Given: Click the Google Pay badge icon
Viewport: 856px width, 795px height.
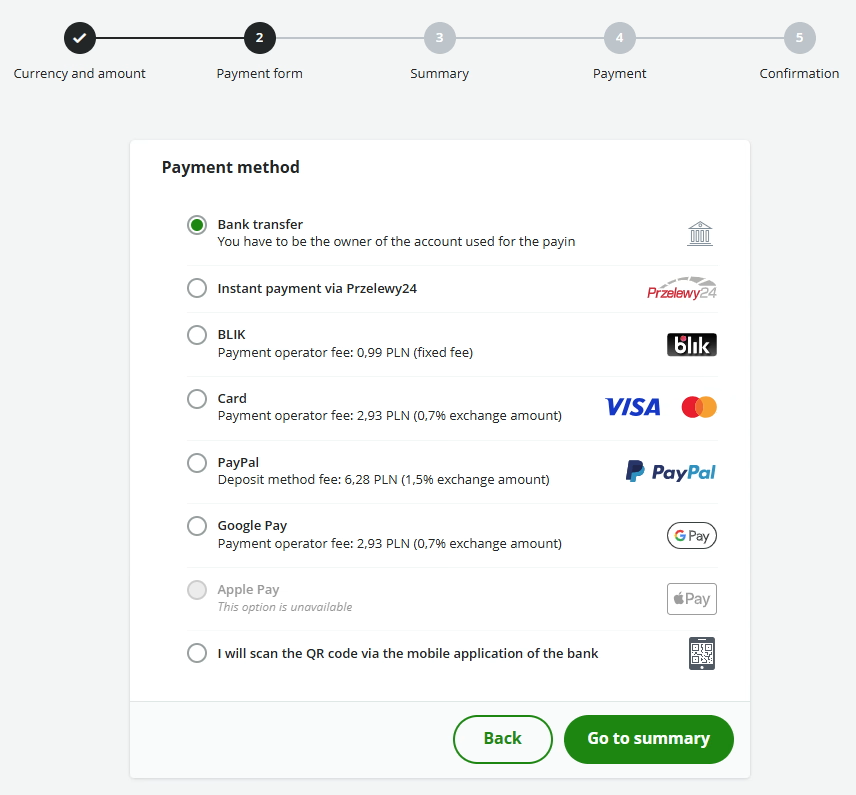Looking at the screenshot, I should [x=691, y=536].
